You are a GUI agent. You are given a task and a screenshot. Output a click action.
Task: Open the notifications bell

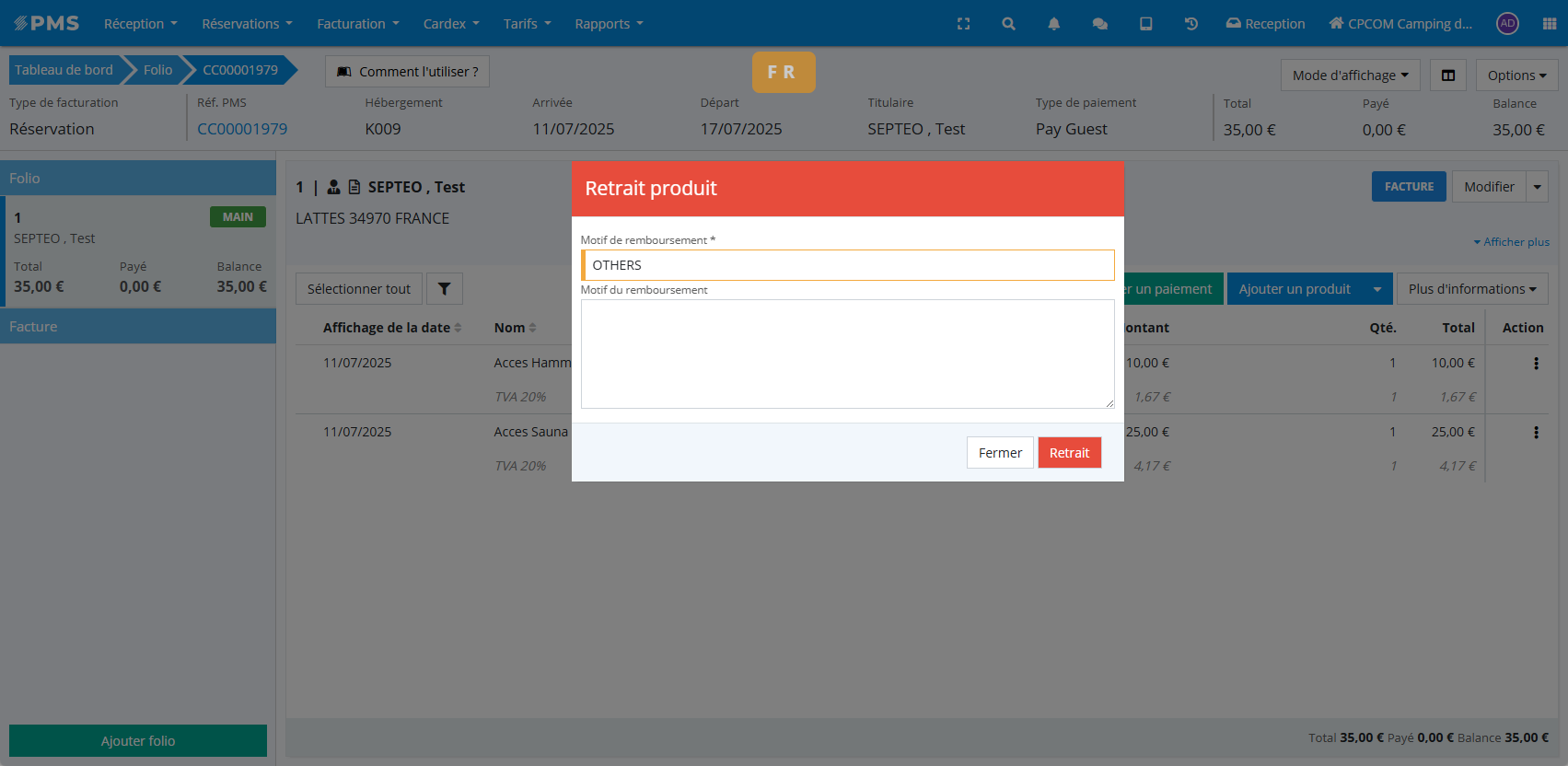tap(1053, 24)
